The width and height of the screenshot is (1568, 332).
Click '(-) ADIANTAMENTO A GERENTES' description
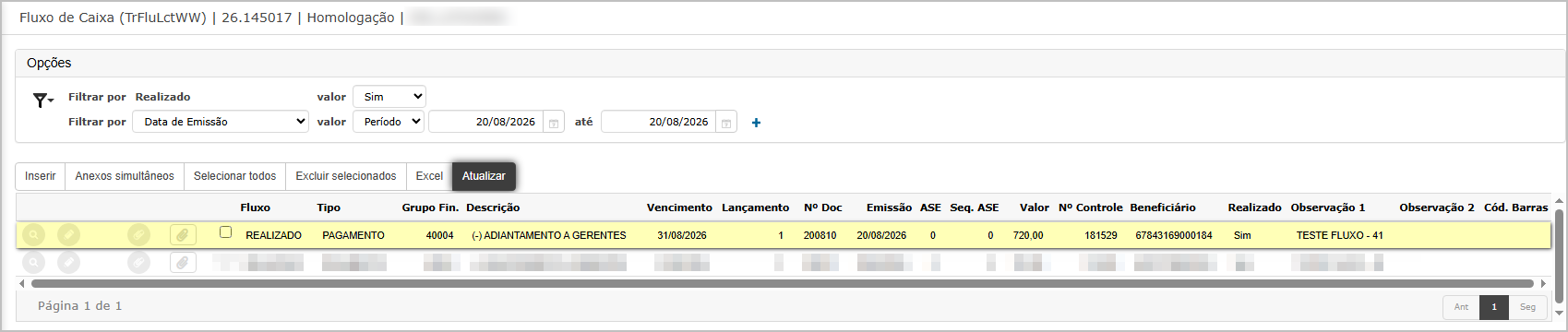pyautogui.click(x=548, y=235)
